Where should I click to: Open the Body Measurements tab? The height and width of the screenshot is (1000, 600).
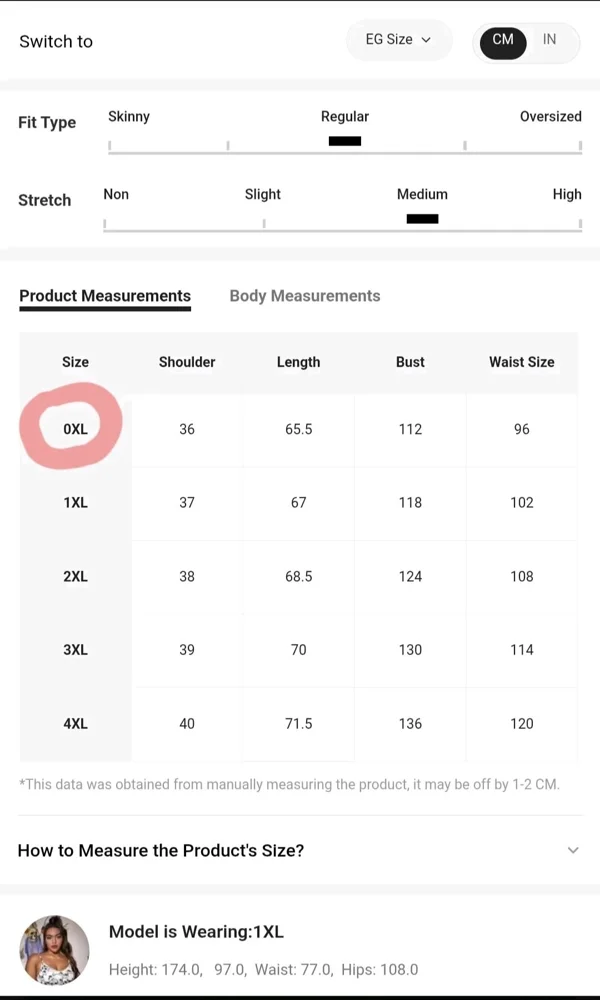pyautogui.click(x=305, y=296)
